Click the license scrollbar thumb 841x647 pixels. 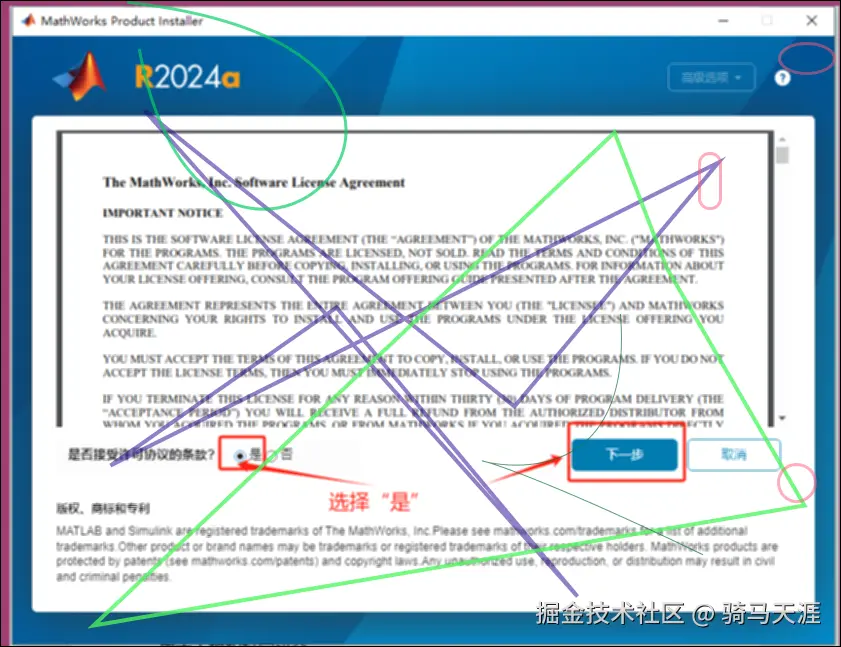point(783,155)
